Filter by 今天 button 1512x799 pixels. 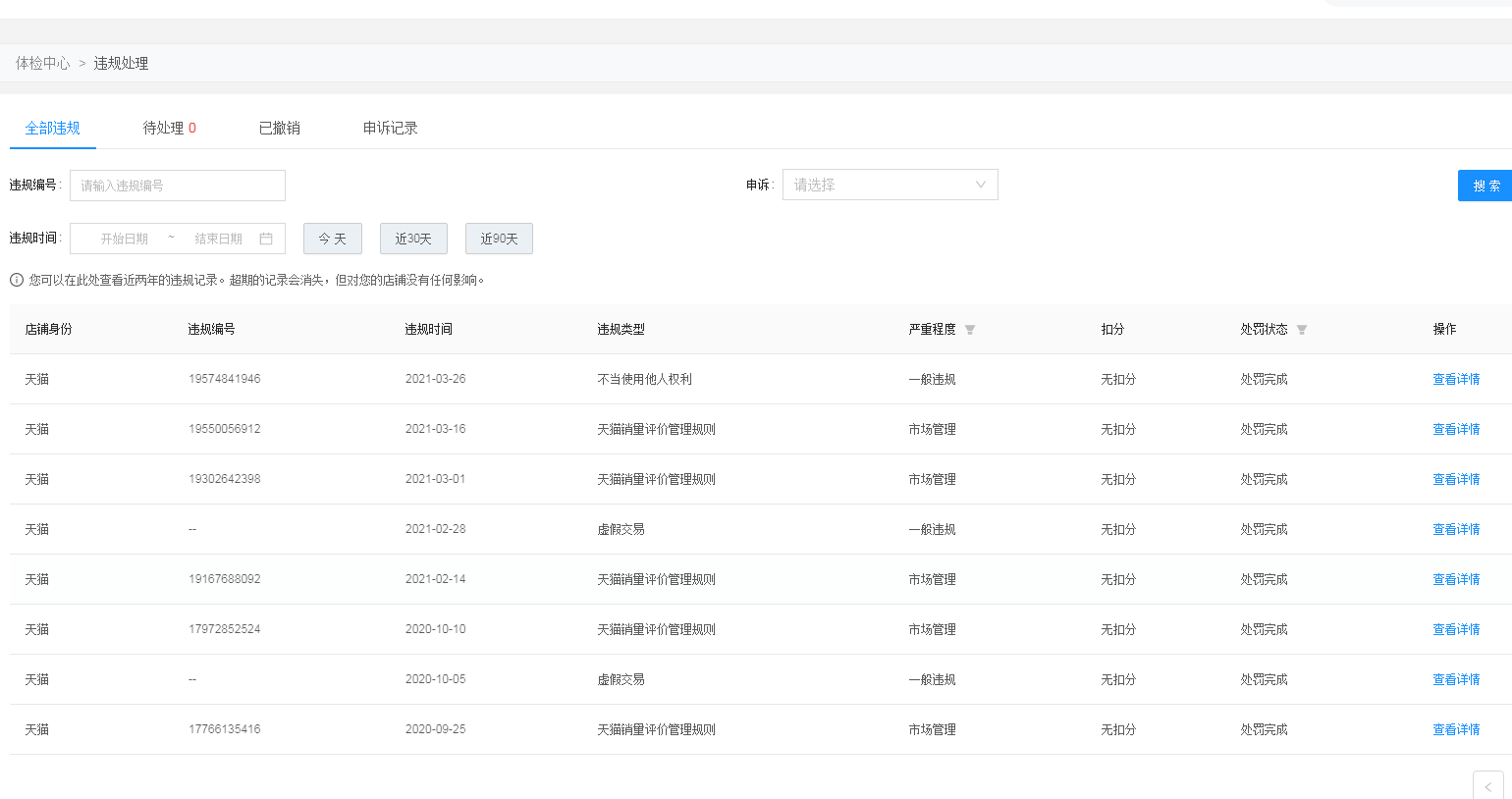333,239
